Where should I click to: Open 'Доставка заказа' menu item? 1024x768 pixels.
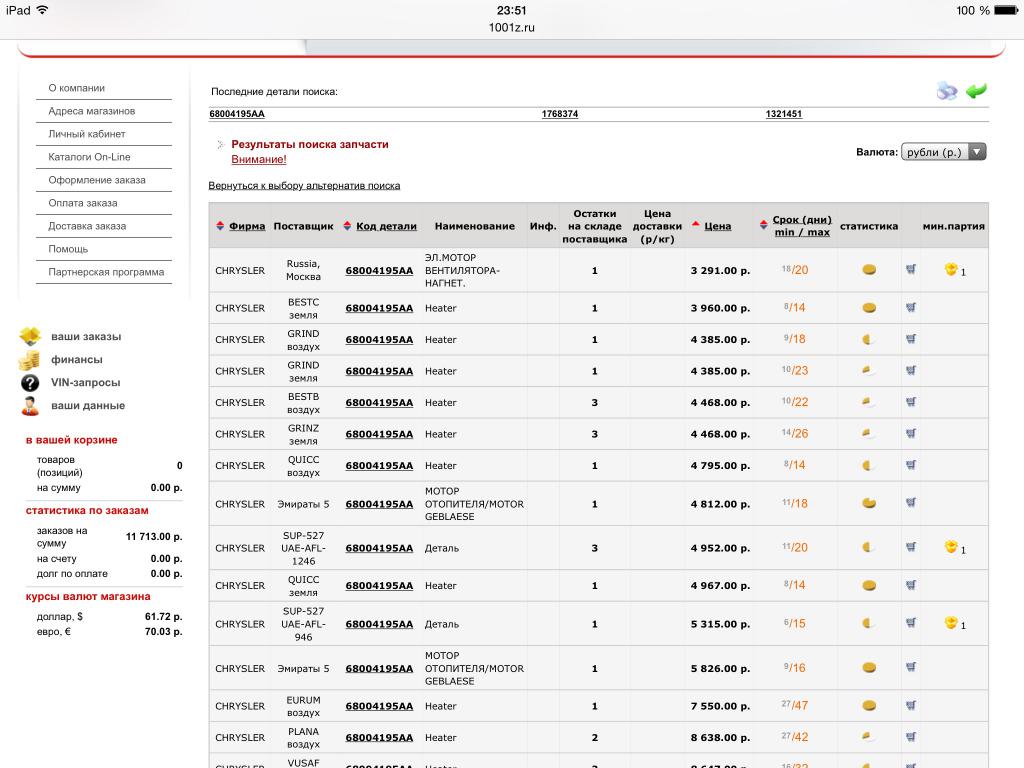(87, 226)
